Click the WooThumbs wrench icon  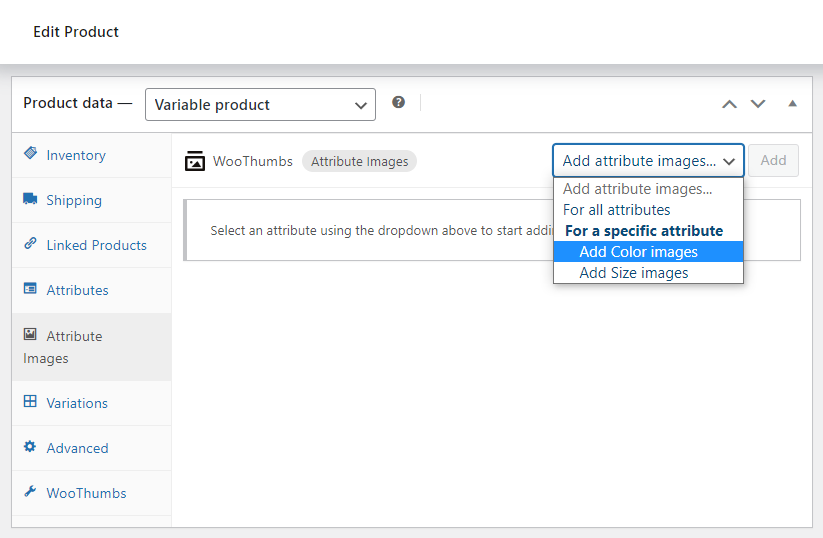point(30,491)
